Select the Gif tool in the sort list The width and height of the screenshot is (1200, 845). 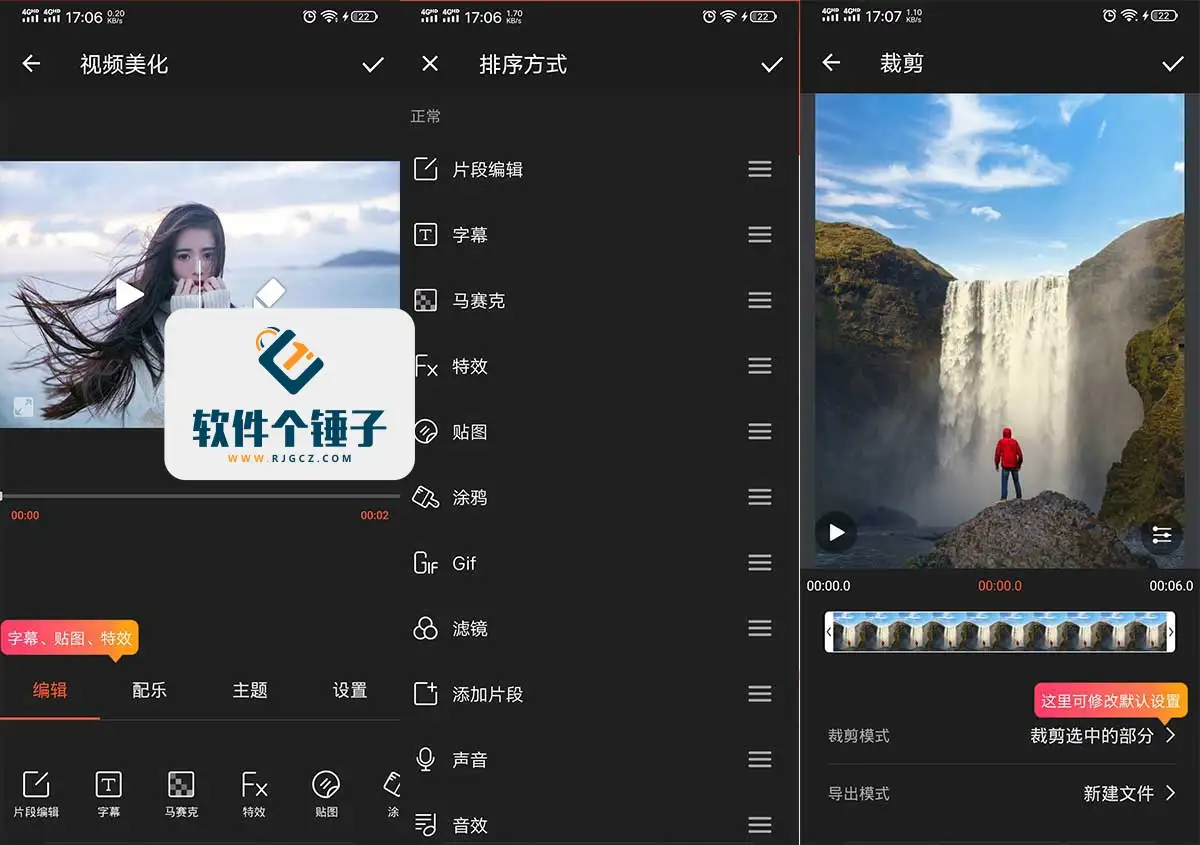coord(462,562)
